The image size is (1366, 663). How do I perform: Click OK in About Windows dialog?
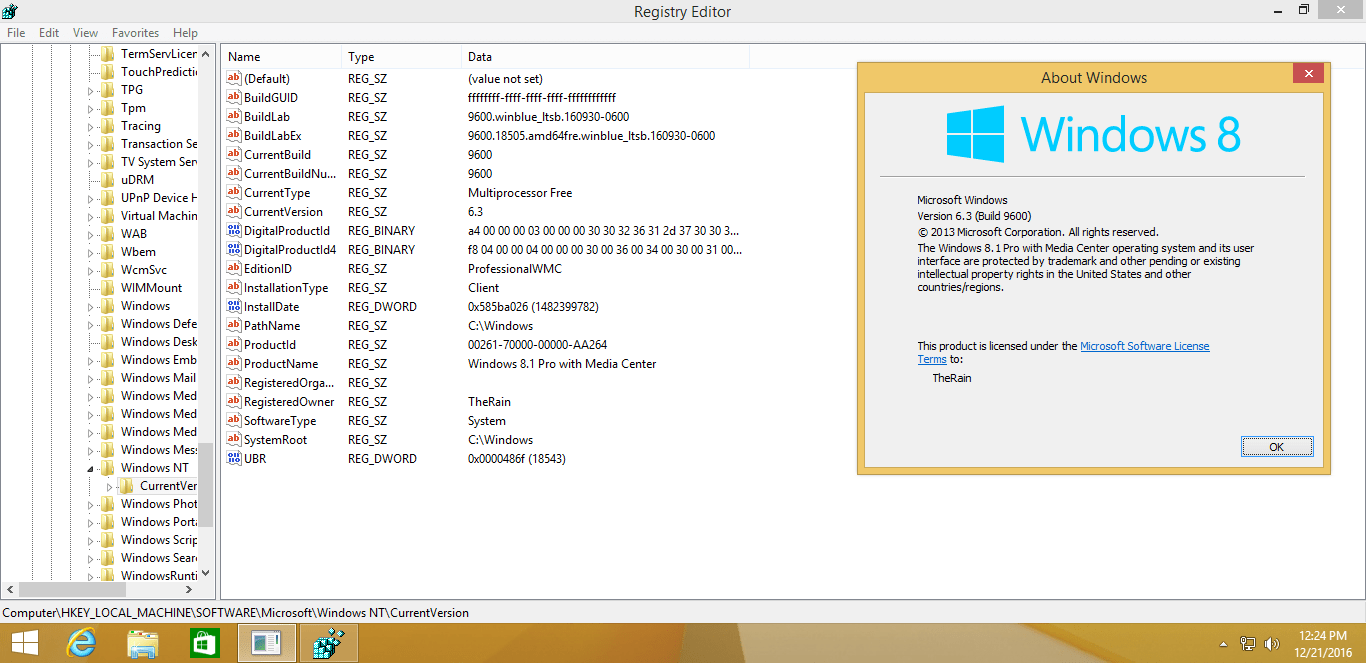pyautogui.click(x=1277, y=447)
